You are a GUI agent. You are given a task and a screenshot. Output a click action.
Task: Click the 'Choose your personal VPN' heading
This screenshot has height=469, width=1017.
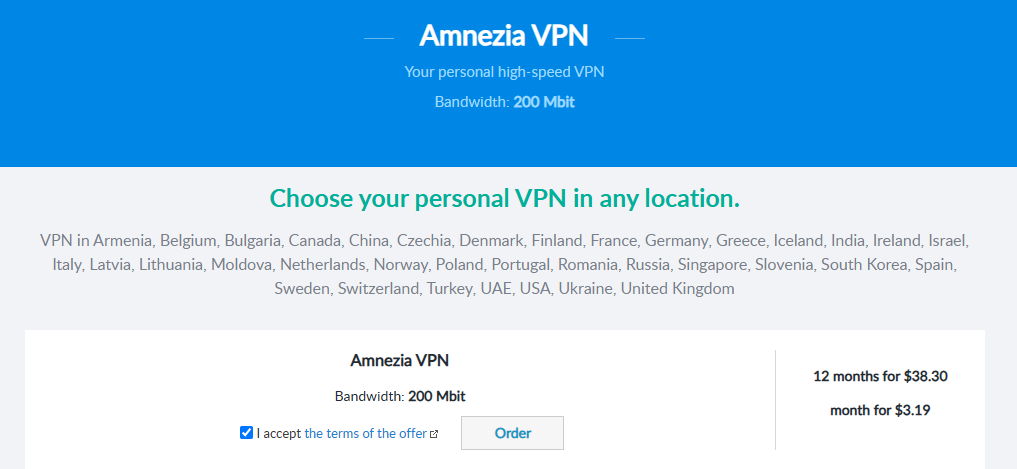(505, 198)
